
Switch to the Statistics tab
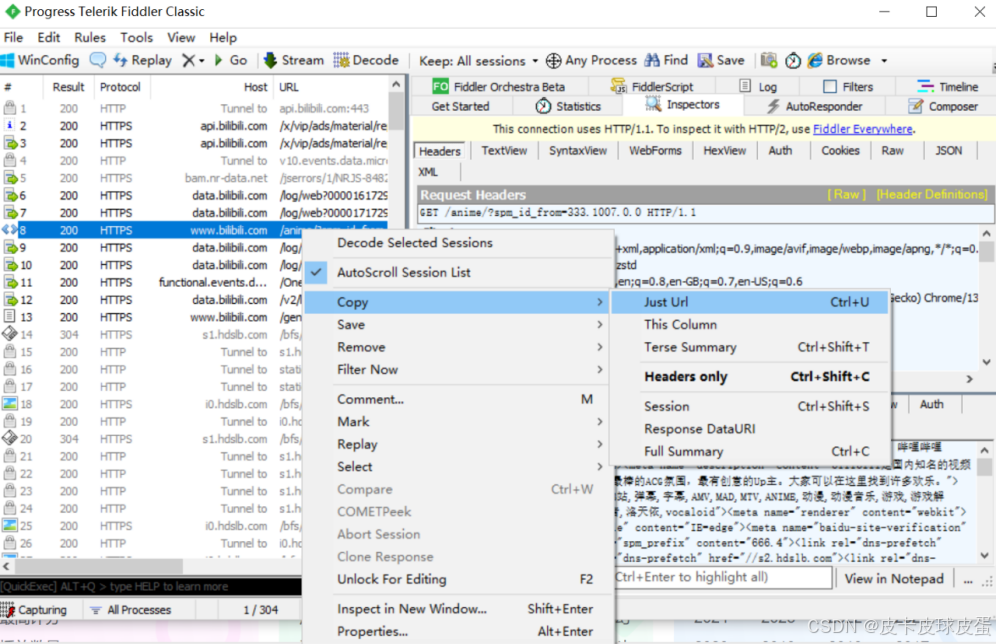[568, 106]
